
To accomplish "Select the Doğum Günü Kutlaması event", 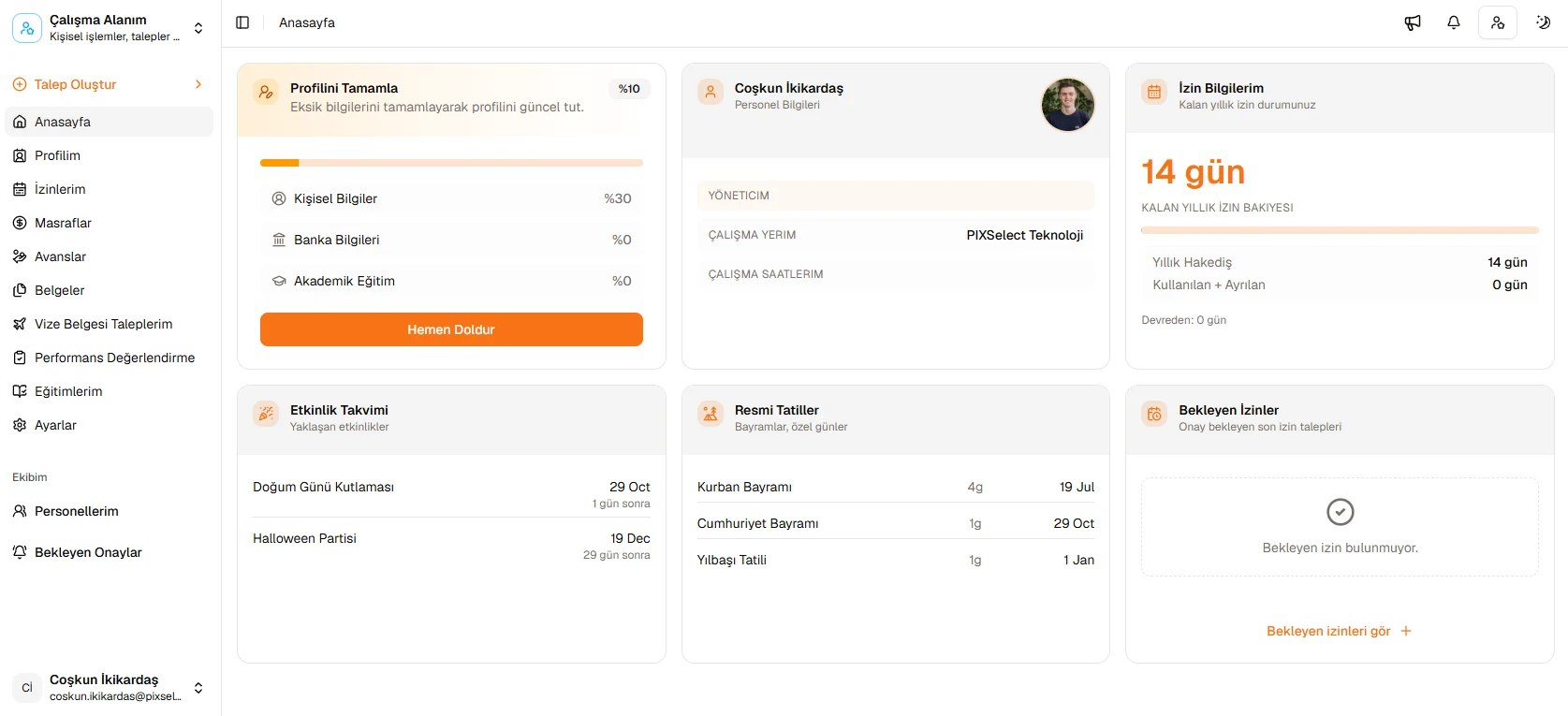I will pyautogui.click(x=451, y=494).
